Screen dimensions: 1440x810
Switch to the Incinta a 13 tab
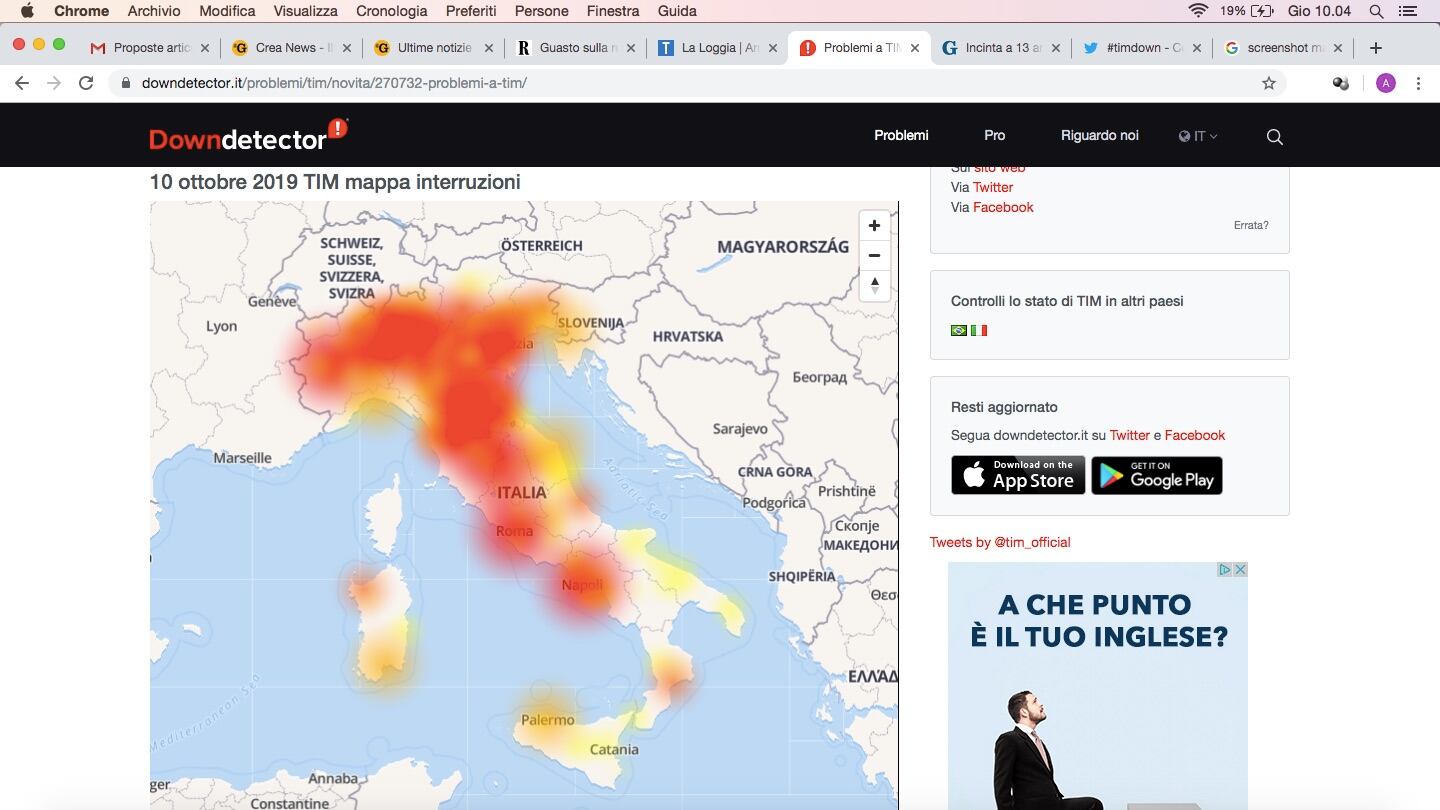click(x=998, y=48)
